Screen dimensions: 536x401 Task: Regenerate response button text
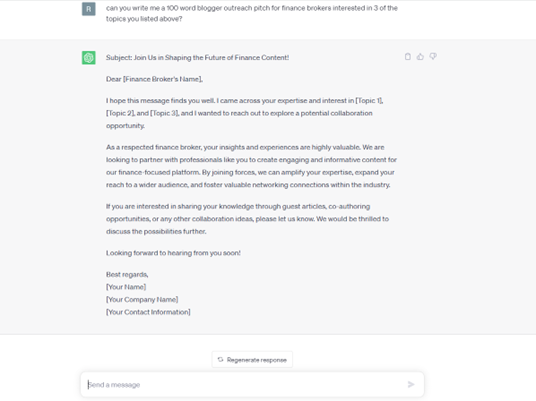click(x=257, y=360)
